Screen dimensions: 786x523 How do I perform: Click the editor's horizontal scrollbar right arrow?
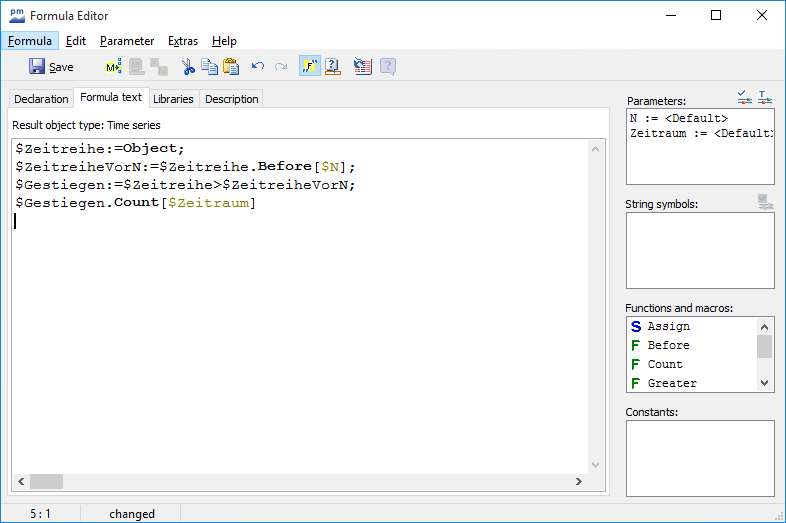pos(578,481)
